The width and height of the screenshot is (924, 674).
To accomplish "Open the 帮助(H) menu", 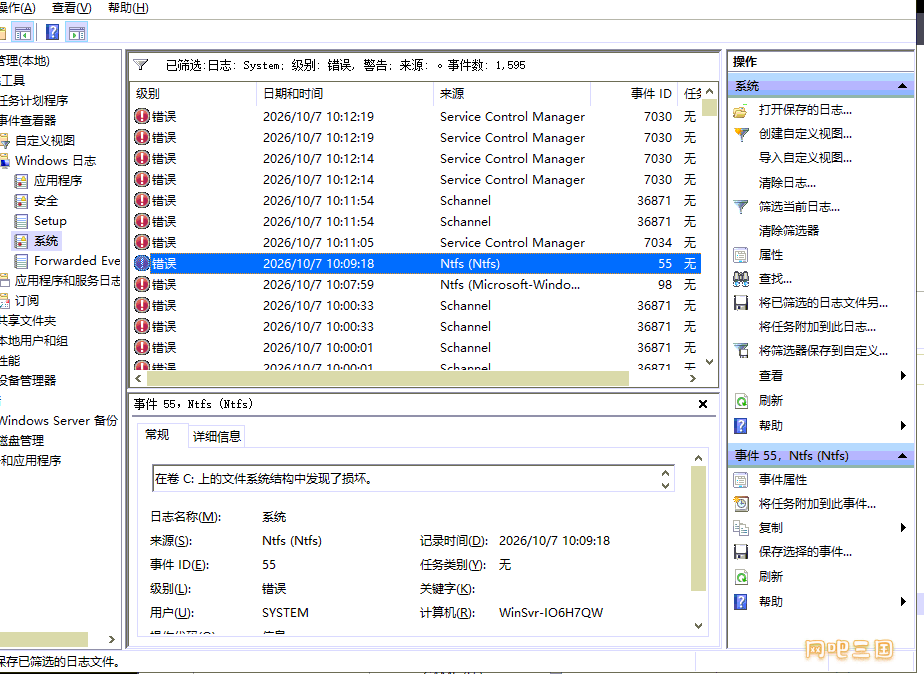I will coord(128,8).
